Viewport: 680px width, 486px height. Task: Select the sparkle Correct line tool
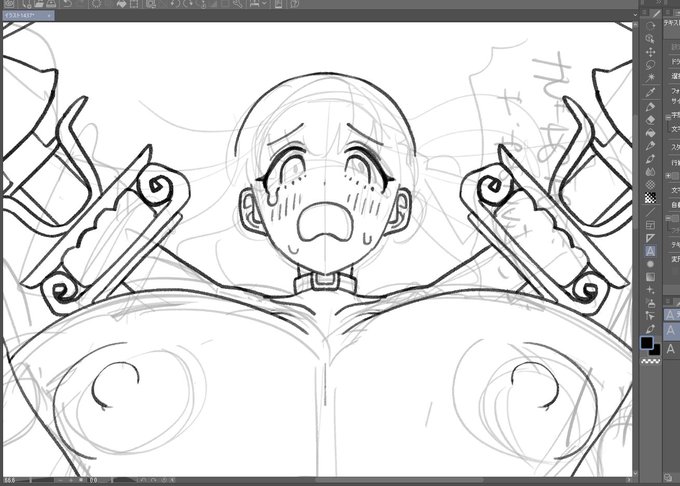point(650,290)
